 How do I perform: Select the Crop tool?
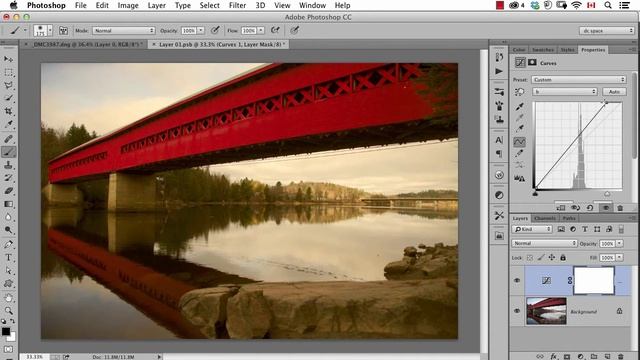8,111
